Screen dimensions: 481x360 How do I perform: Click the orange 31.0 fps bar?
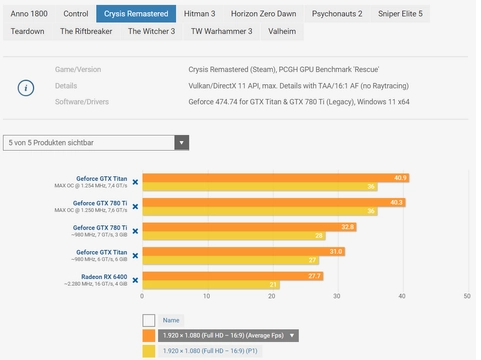pyautogui.click(x=244, y=252)
